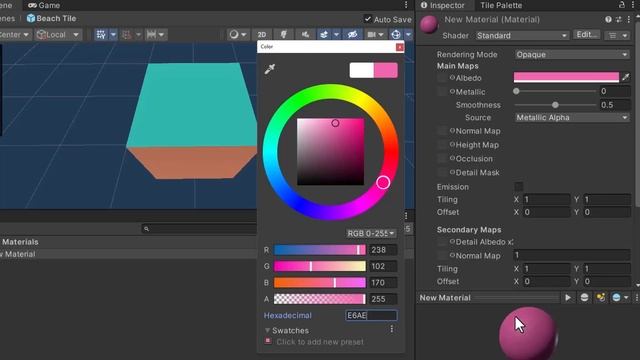Click the G value field showing 102
Viewport: 640px width, 360px height.
tap(383, 266)
